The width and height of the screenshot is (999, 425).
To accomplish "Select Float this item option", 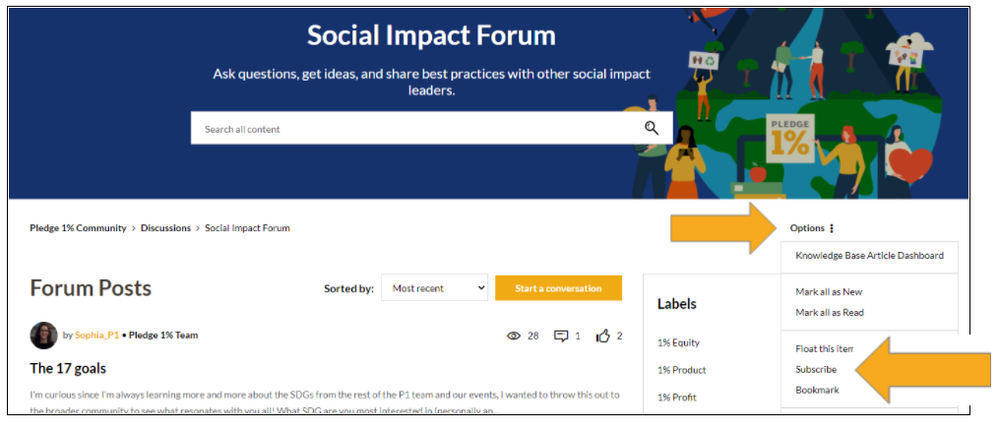I will tap(824, 349).
